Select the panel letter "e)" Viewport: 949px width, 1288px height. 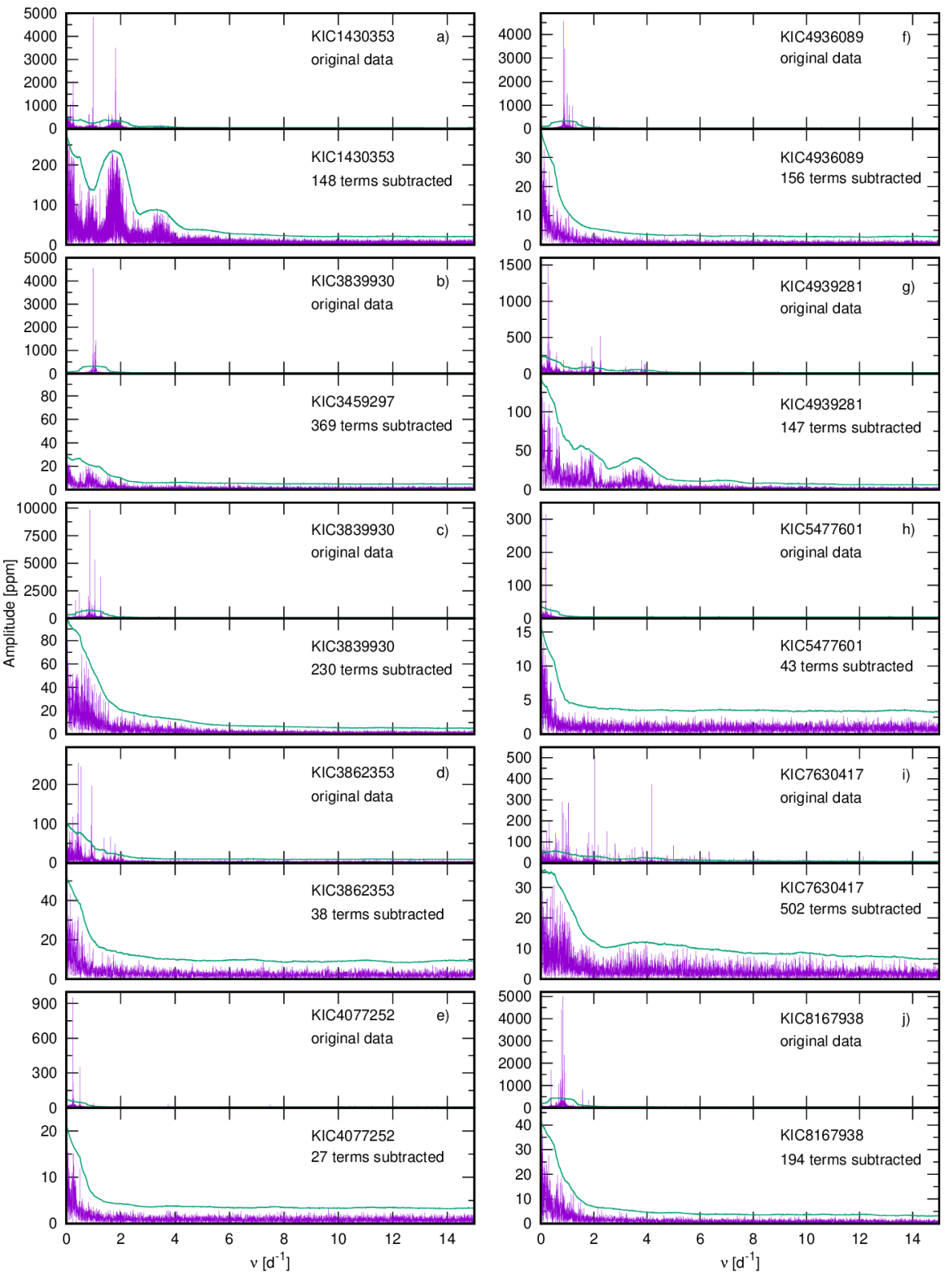tap(443, 1015)
